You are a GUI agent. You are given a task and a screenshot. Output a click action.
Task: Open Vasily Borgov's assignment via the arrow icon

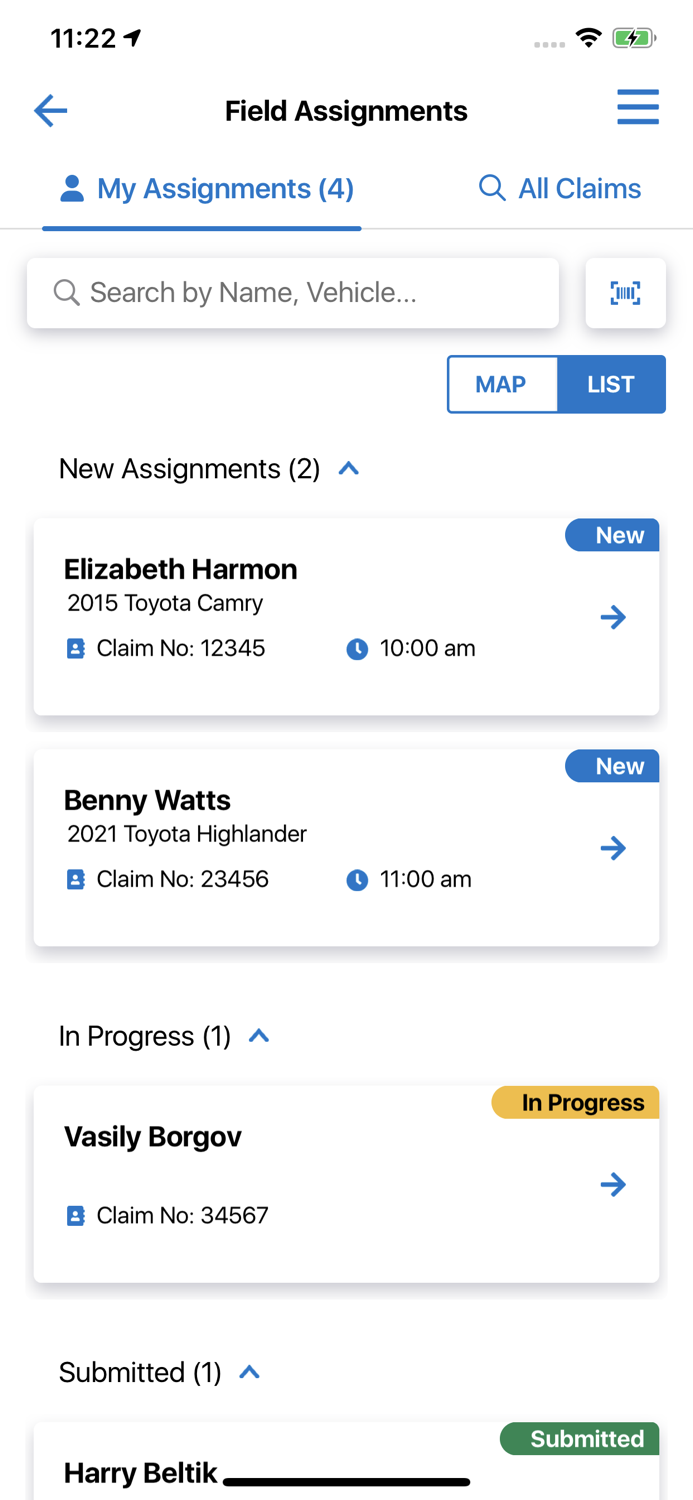tap(613, 1184)
